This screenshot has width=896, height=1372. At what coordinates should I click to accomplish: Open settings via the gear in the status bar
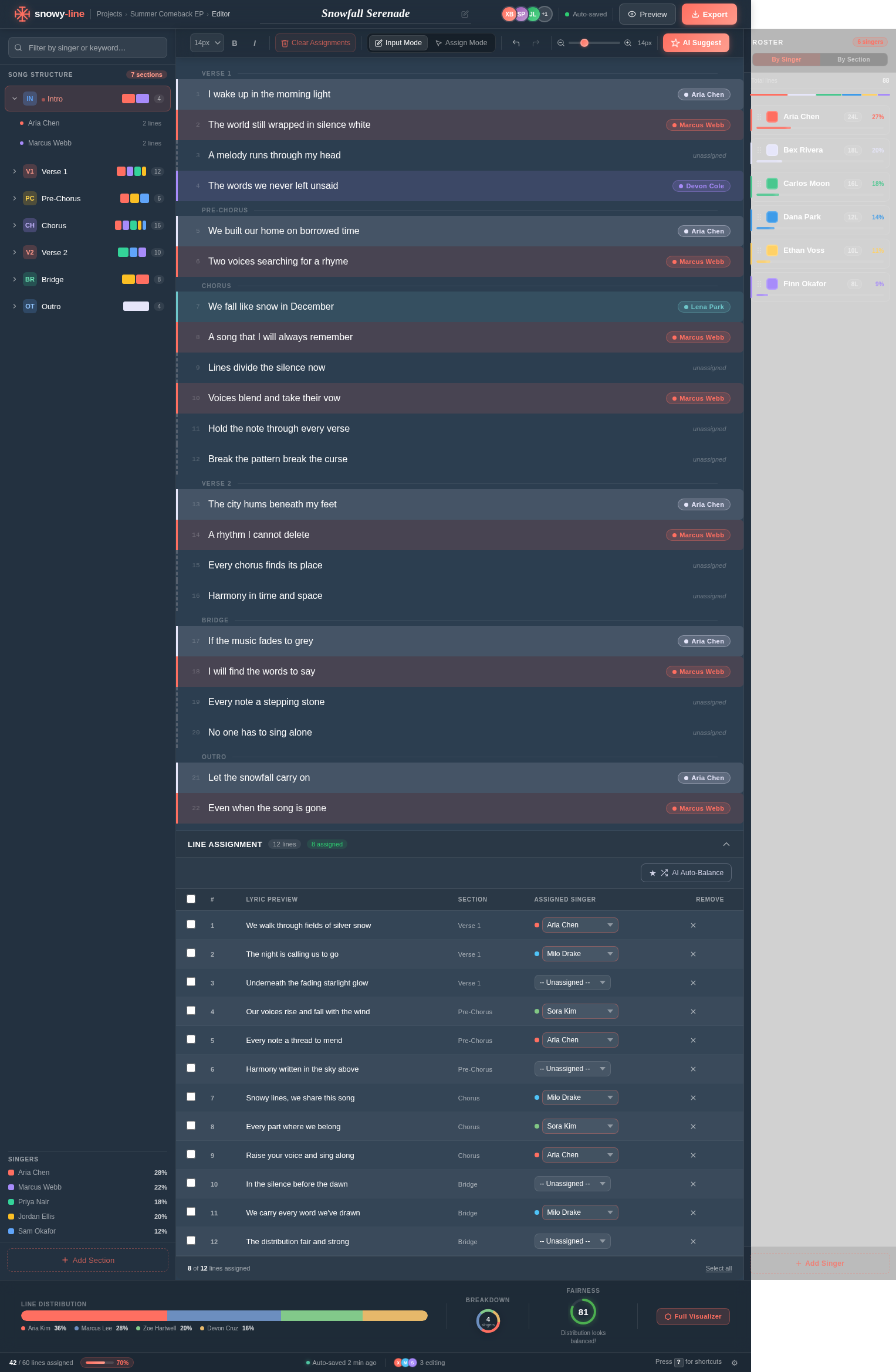(x=735, y=1363)
